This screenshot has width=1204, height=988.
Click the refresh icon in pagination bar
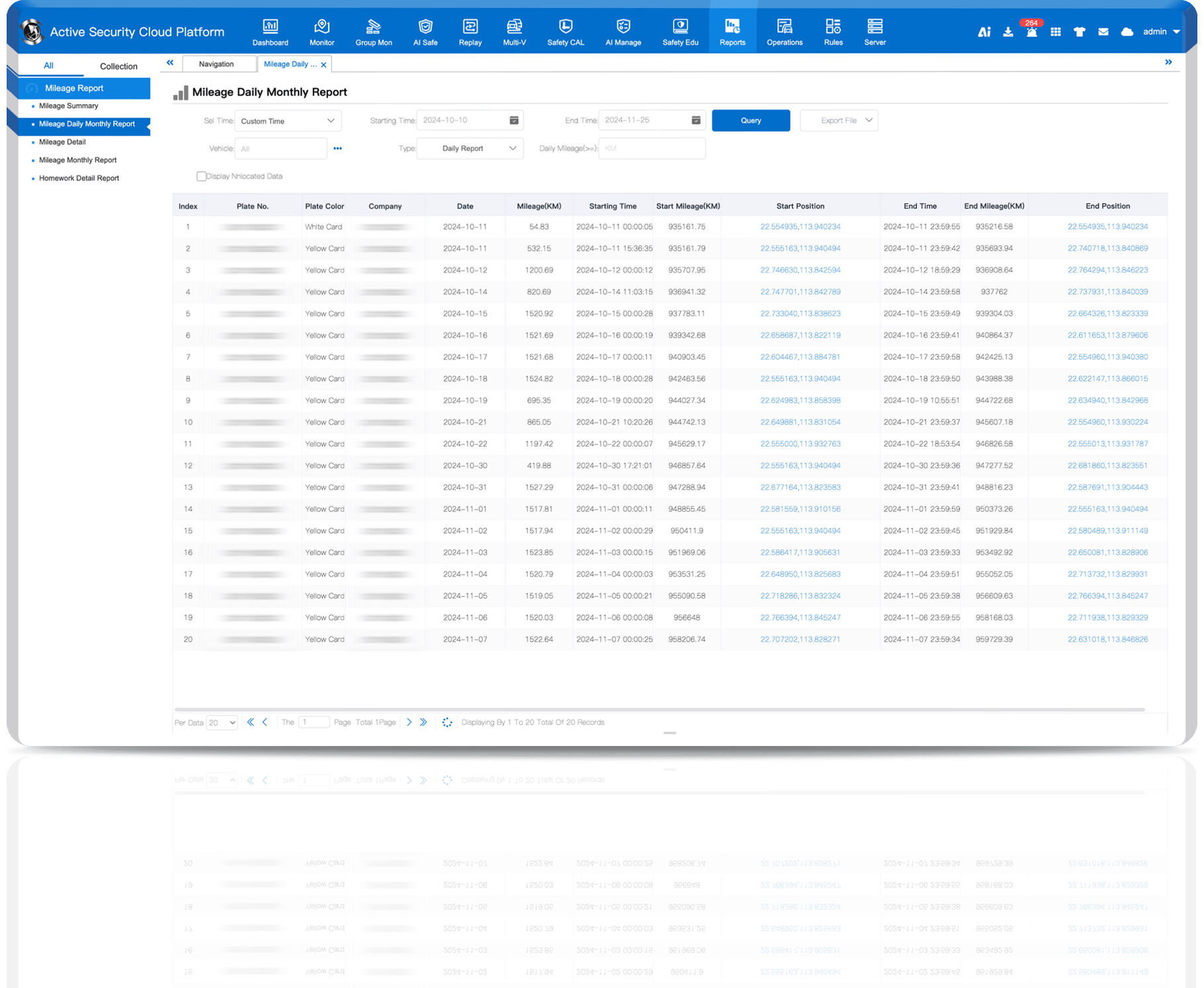(447, 722)
